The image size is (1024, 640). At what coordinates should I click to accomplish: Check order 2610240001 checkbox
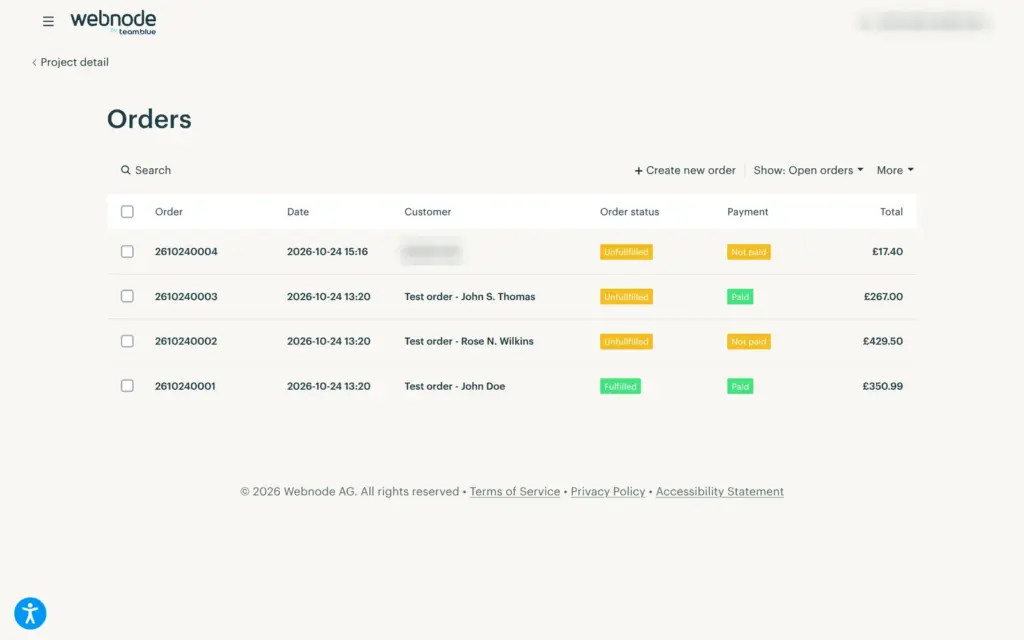point(127,386)
